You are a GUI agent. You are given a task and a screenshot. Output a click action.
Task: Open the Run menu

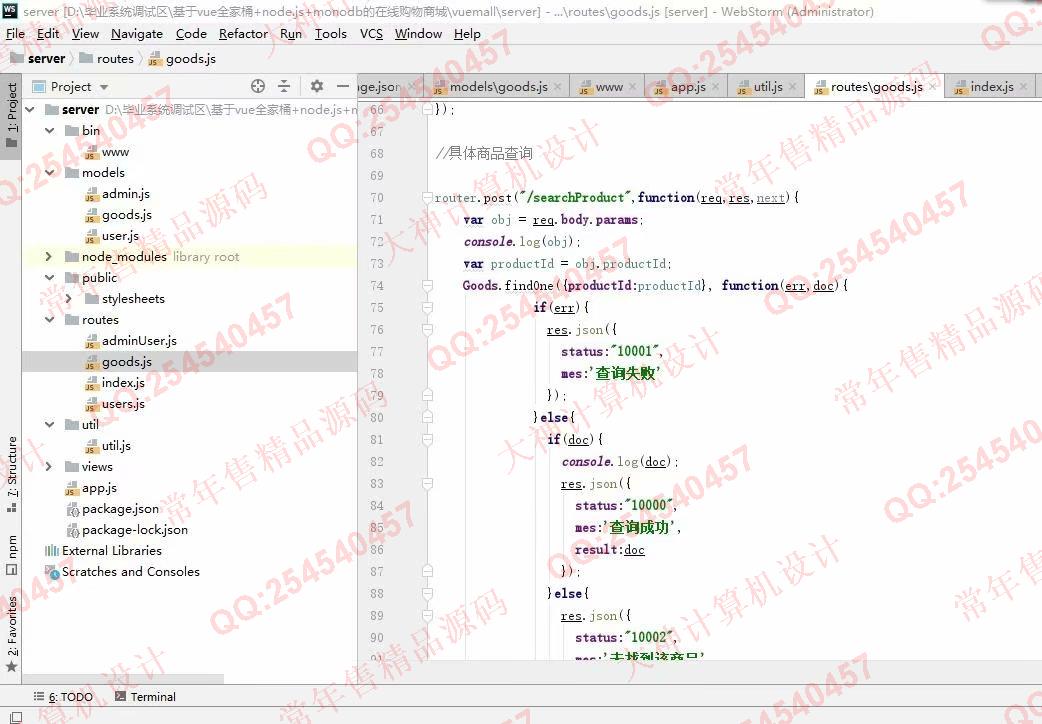290,33
